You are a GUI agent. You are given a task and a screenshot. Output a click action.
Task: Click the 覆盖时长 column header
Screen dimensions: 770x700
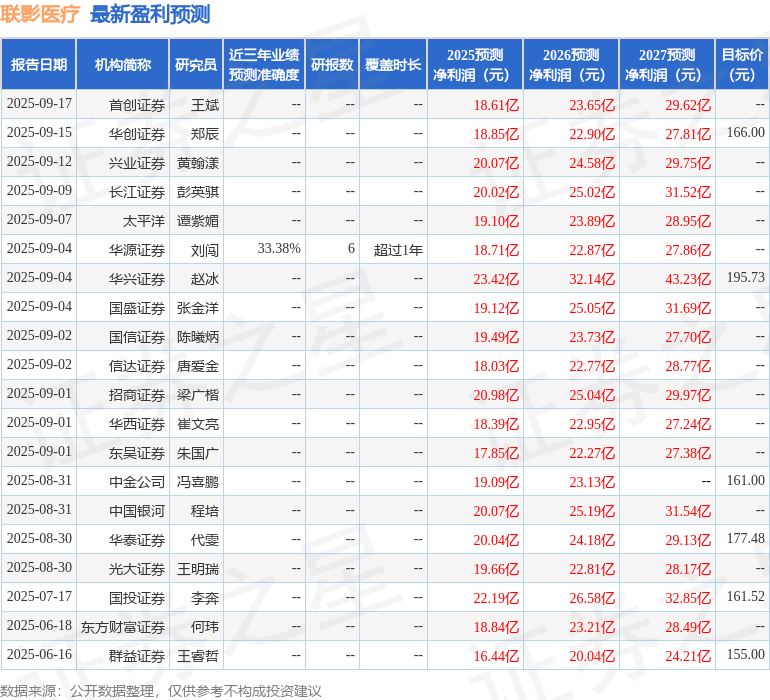(393, 65)
